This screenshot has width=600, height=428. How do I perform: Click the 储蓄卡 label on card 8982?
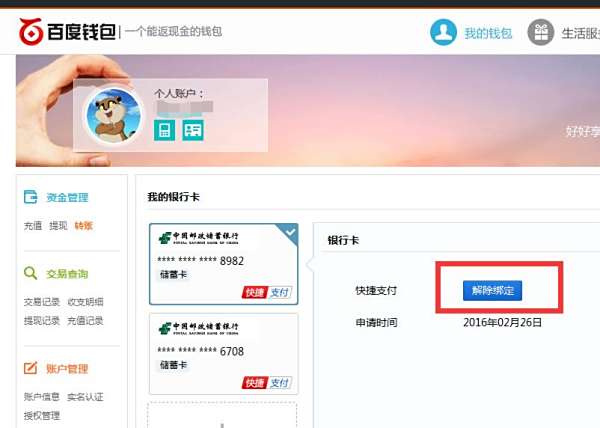pos(173,275)
